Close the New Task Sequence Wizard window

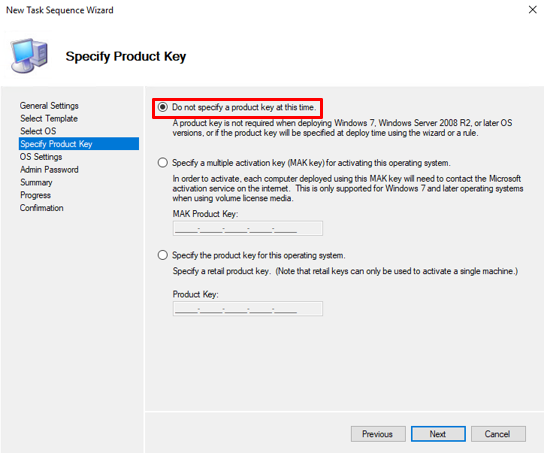(x=532, y=10)
